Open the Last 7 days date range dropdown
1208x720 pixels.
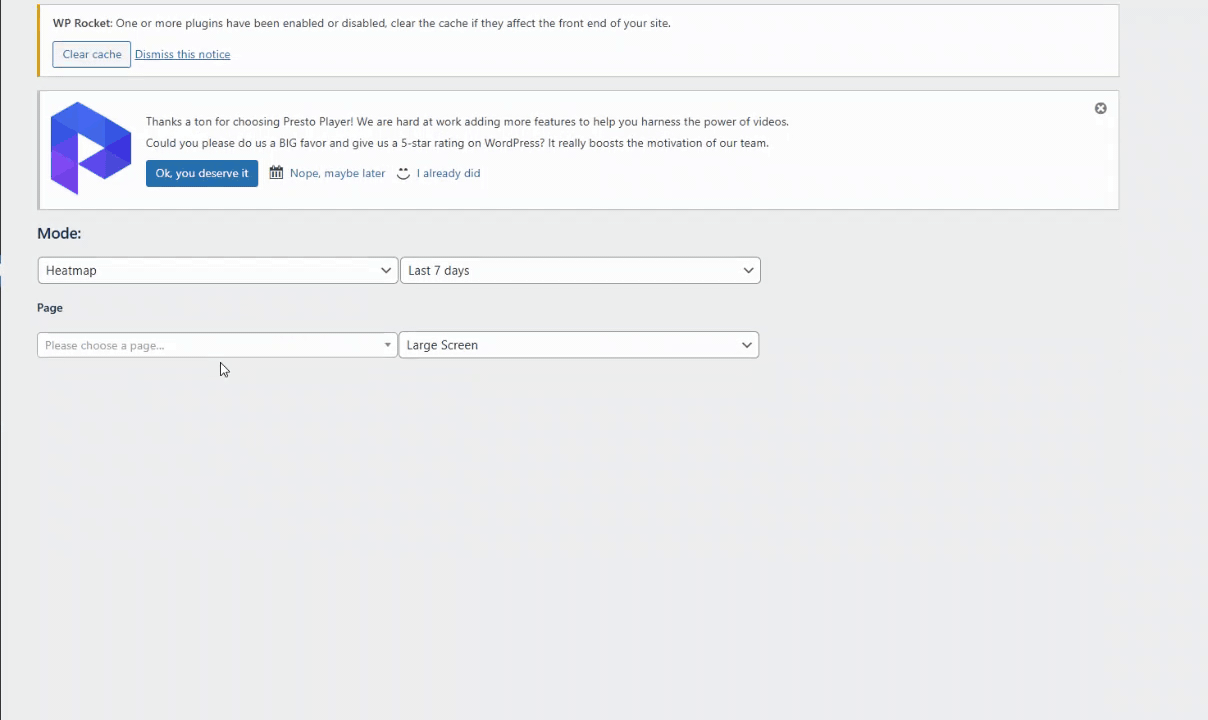tap(570, 270)
